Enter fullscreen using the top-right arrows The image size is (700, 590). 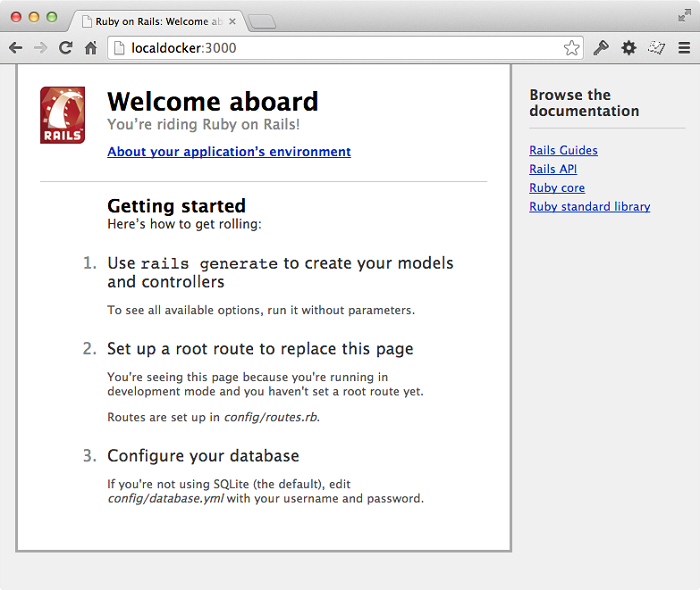(684, 15)
